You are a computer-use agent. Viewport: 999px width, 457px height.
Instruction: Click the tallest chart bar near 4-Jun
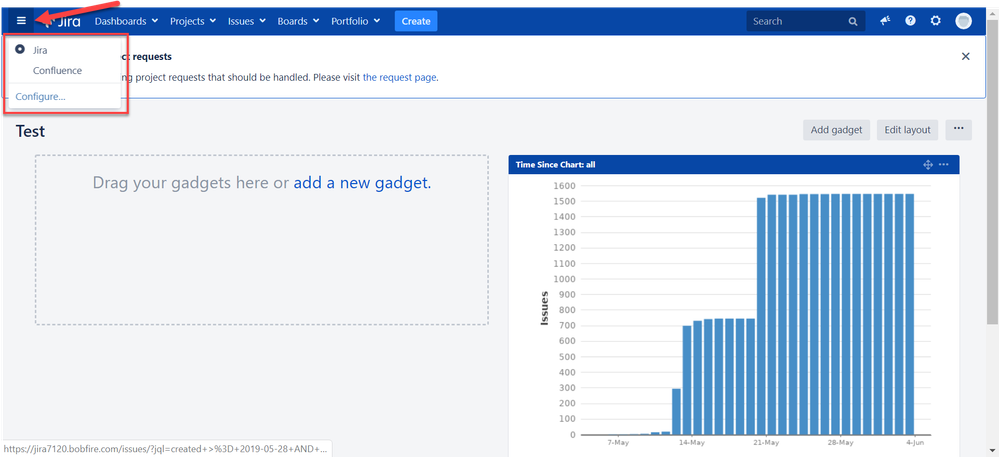(x=910, y=314)
